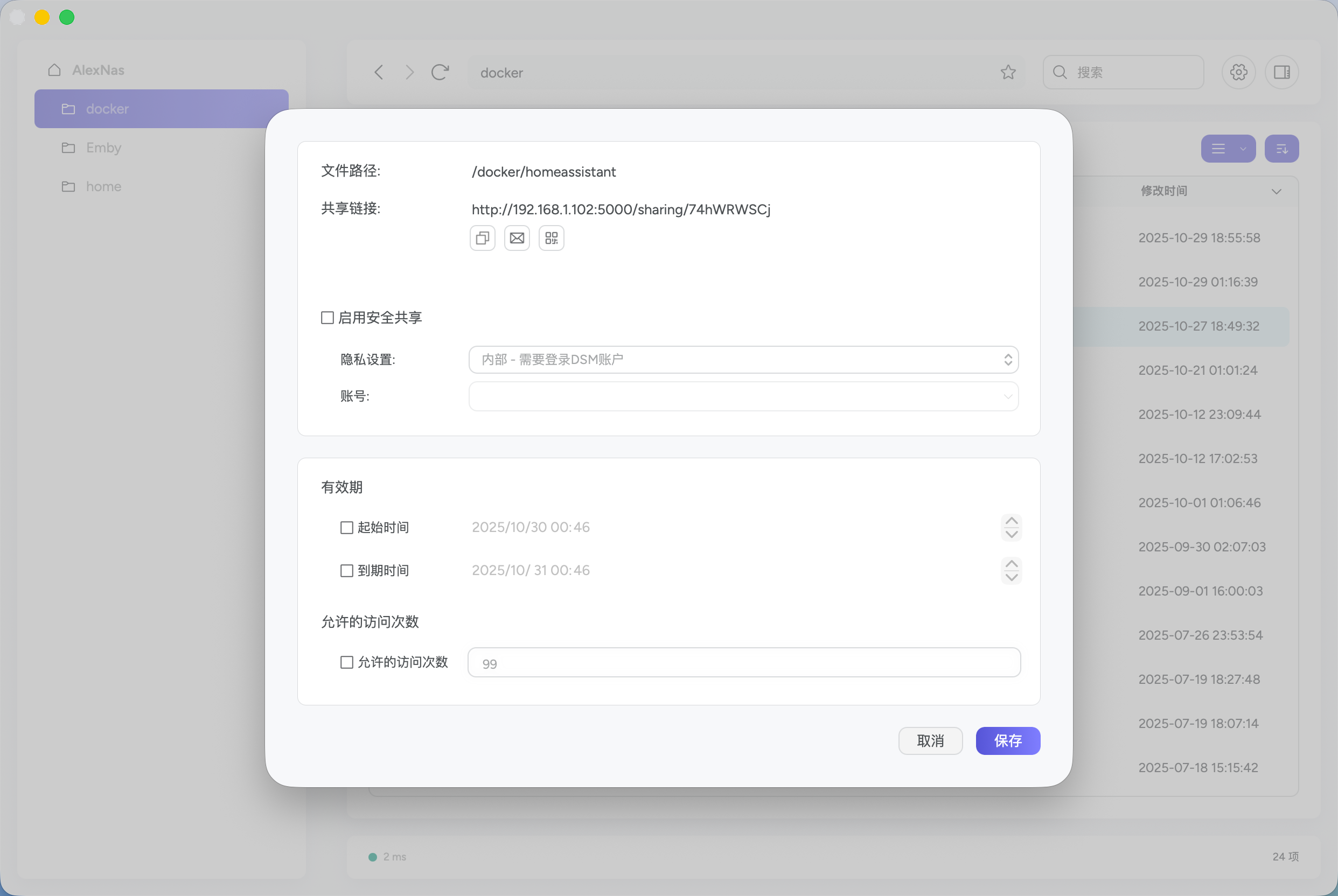
Task: Select the Emby folder in sidebar
Action: coord(103,148)
